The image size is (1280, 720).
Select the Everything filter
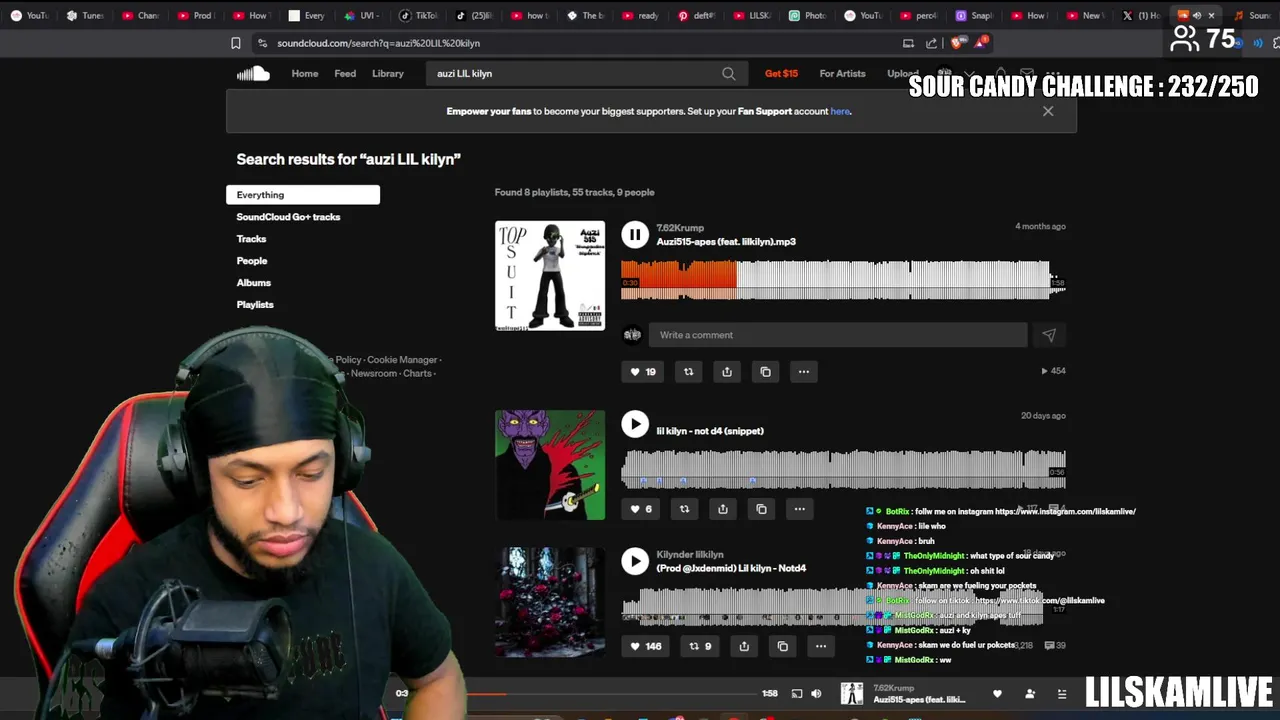pyautogui.click(x=303, y=195)
